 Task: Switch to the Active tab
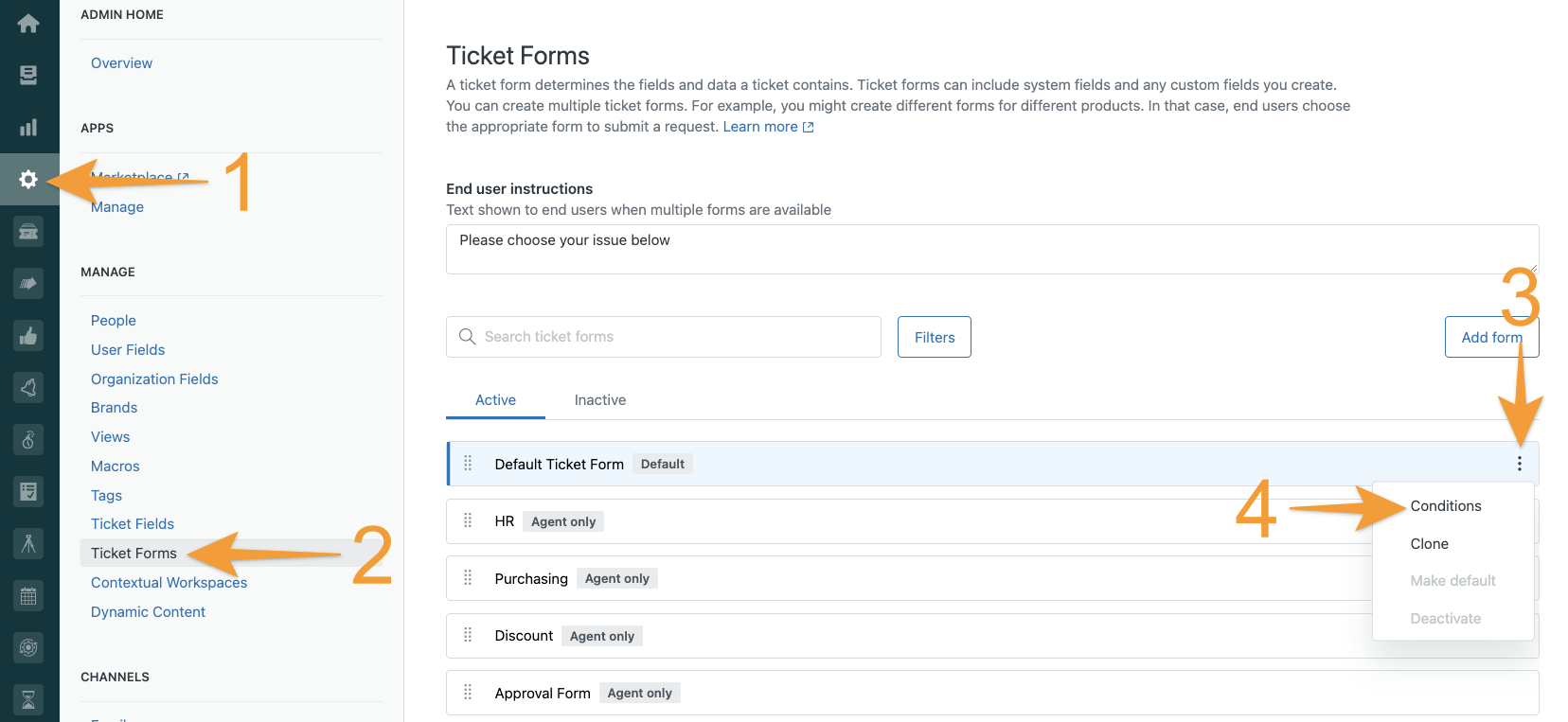coord(495,400)
